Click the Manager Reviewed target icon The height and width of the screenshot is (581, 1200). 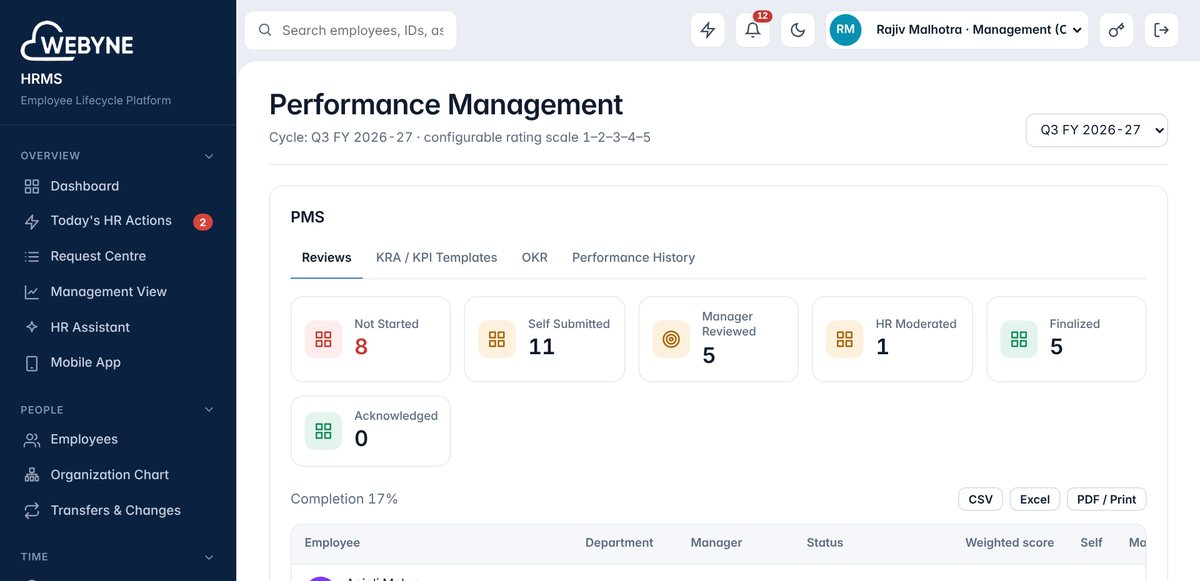point(671,339)
